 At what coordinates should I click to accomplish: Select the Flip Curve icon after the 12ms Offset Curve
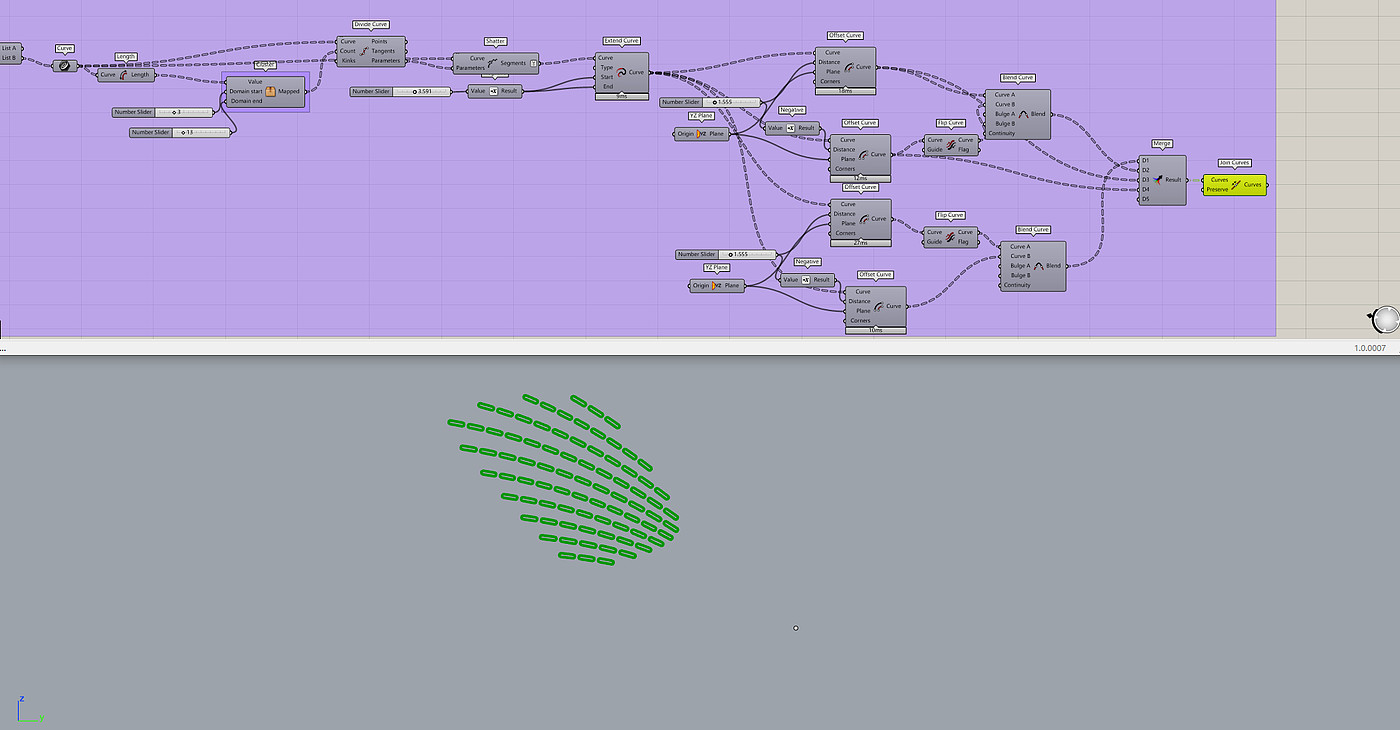pyautogui.click(x=950, y=146)
